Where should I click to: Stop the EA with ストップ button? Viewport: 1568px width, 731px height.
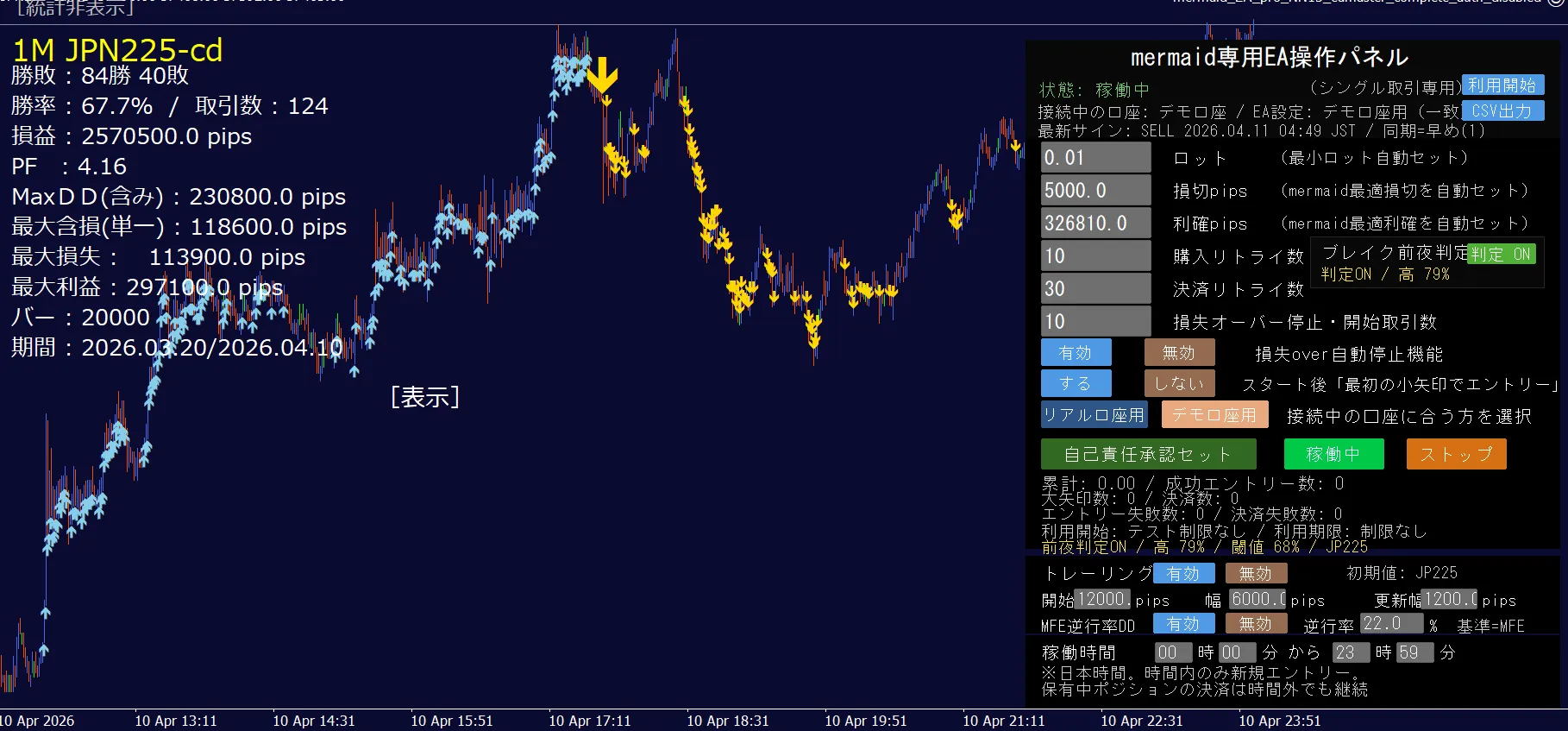1456,454
